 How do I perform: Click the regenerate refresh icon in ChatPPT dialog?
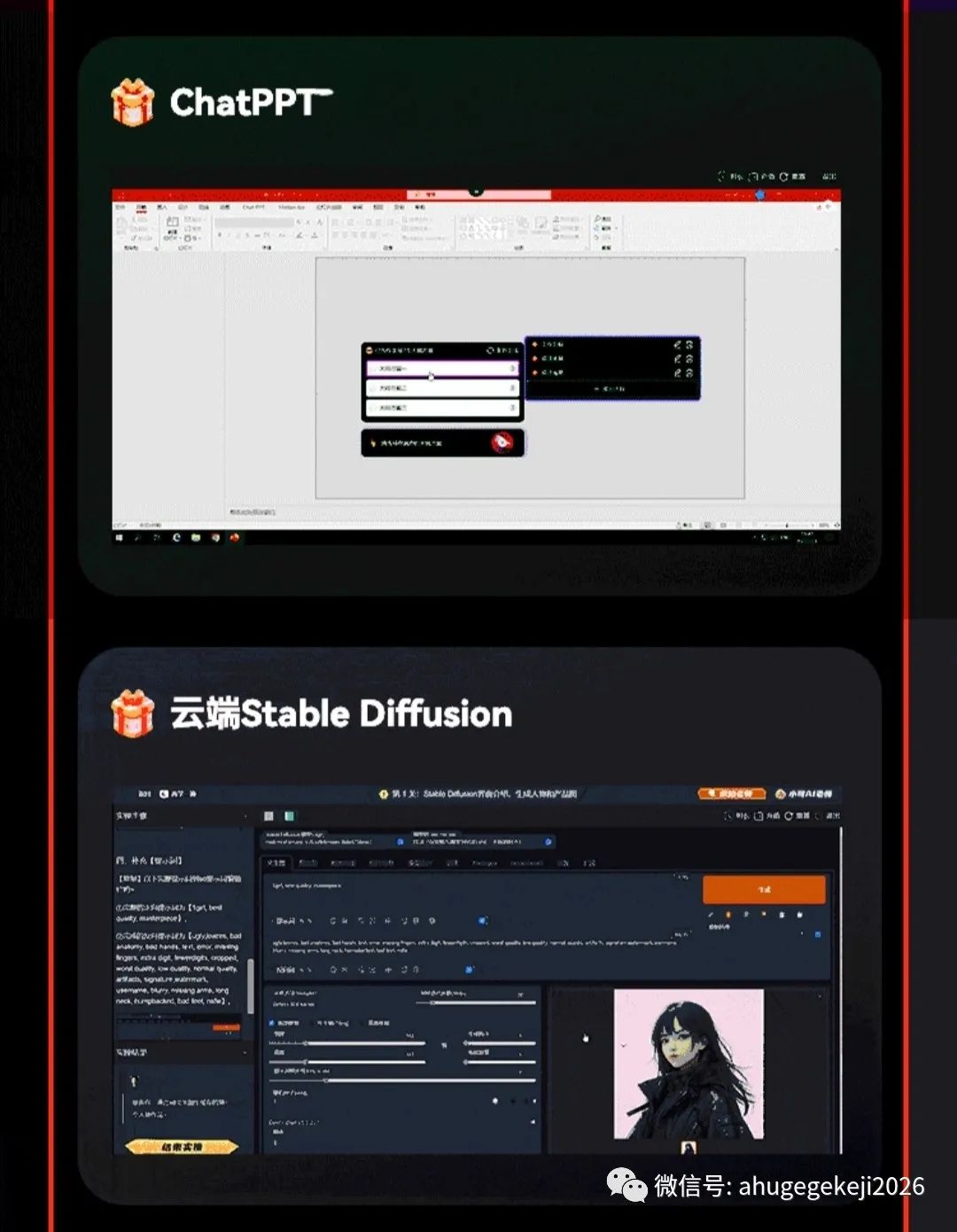coord(491,350)
